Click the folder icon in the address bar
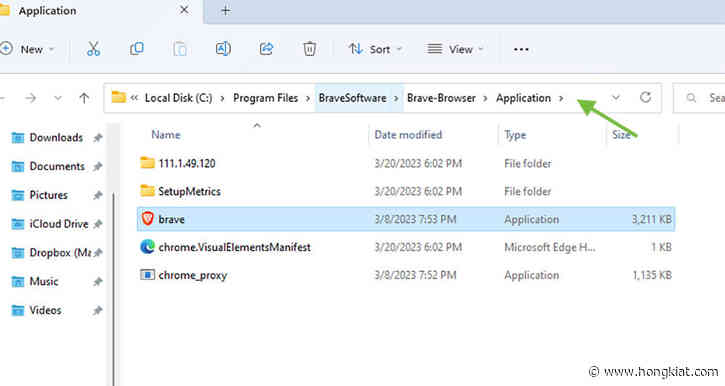This screenshot has height=386, width=725. [118, 97]
